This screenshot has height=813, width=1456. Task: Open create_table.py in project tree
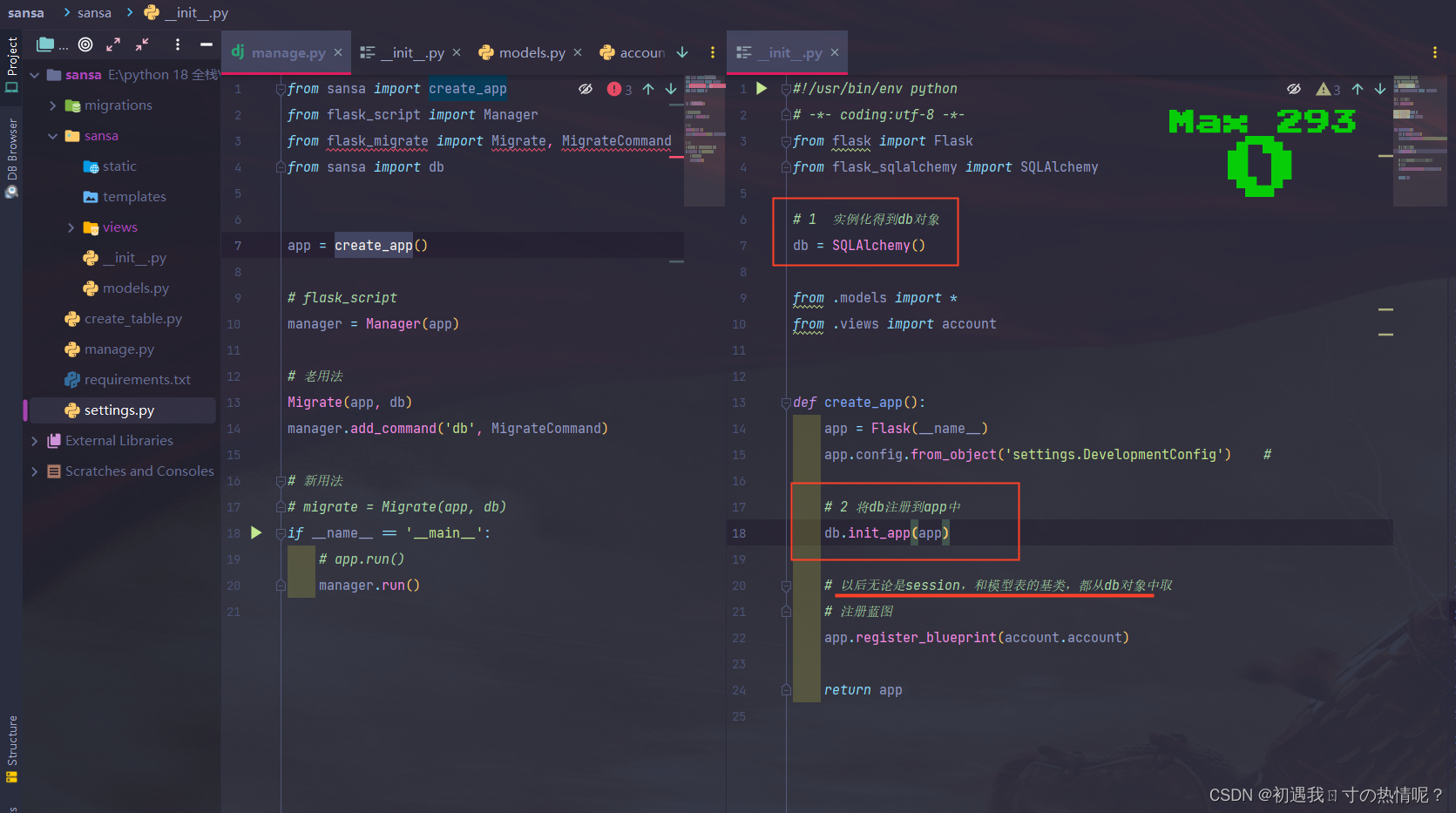pyautogui.click(x=124, y=319)
